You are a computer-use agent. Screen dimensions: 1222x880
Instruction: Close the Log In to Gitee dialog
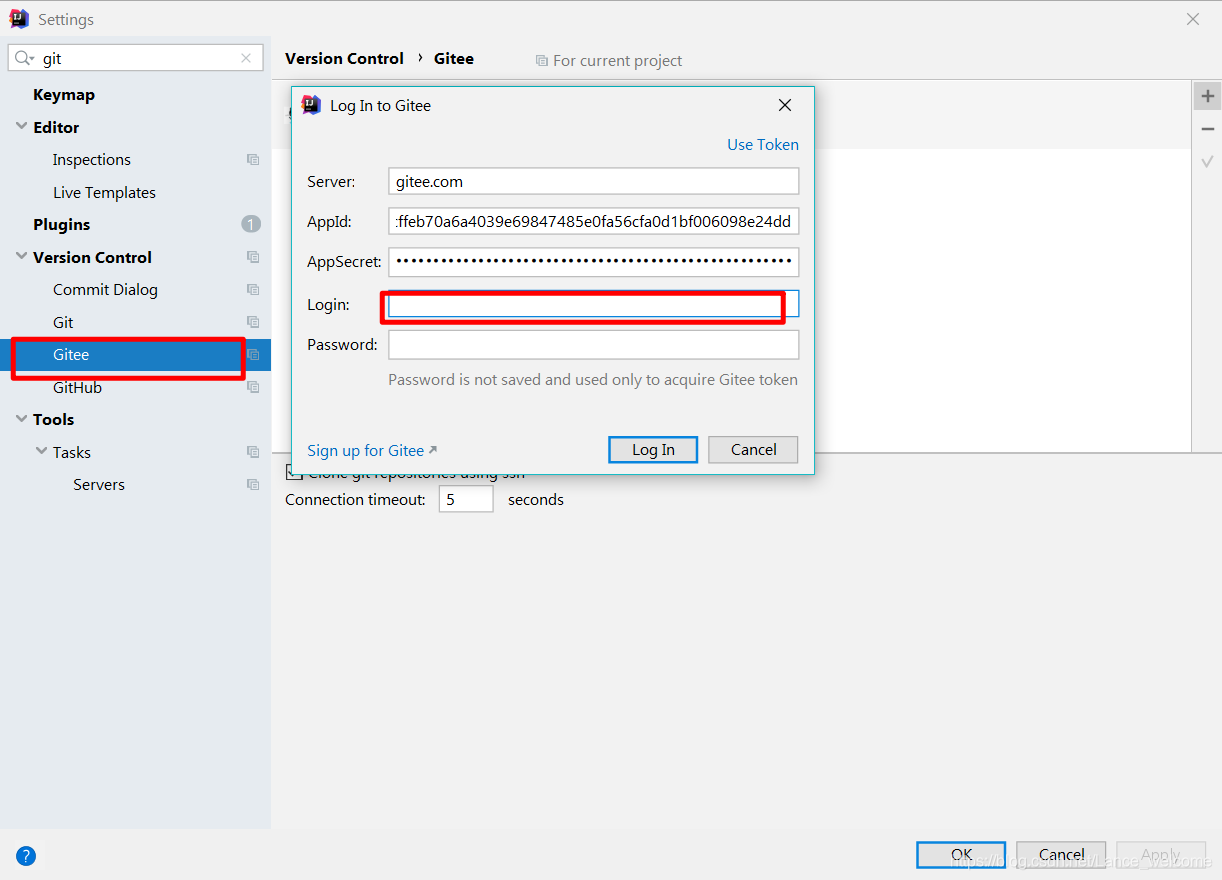tap(785, 105)
